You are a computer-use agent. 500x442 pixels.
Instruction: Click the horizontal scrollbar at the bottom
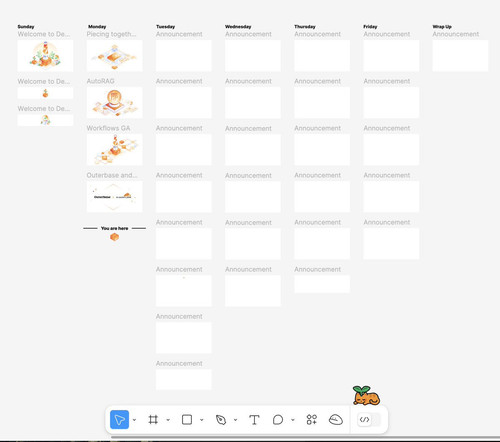point(305,437)
